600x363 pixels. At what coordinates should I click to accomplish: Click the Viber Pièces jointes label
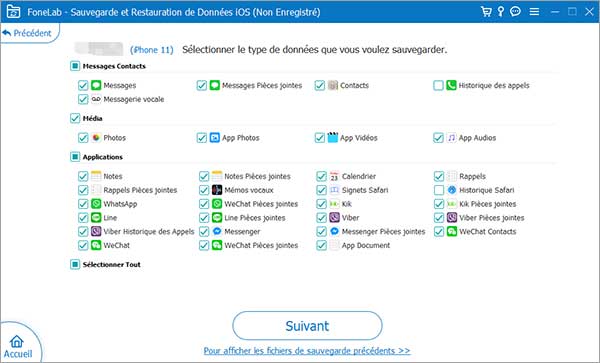point(492,218)
